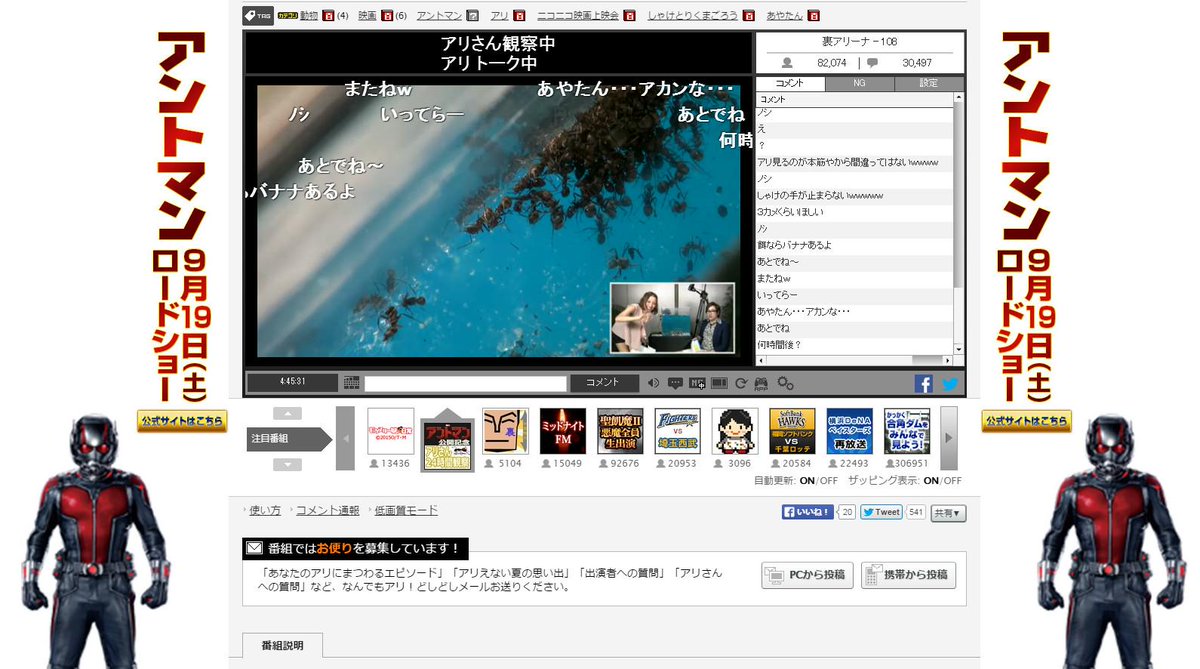Click the いいね! like button
Image resolution: width=1200 pixels, height=669 pixels.
click(x=806, y=512)
